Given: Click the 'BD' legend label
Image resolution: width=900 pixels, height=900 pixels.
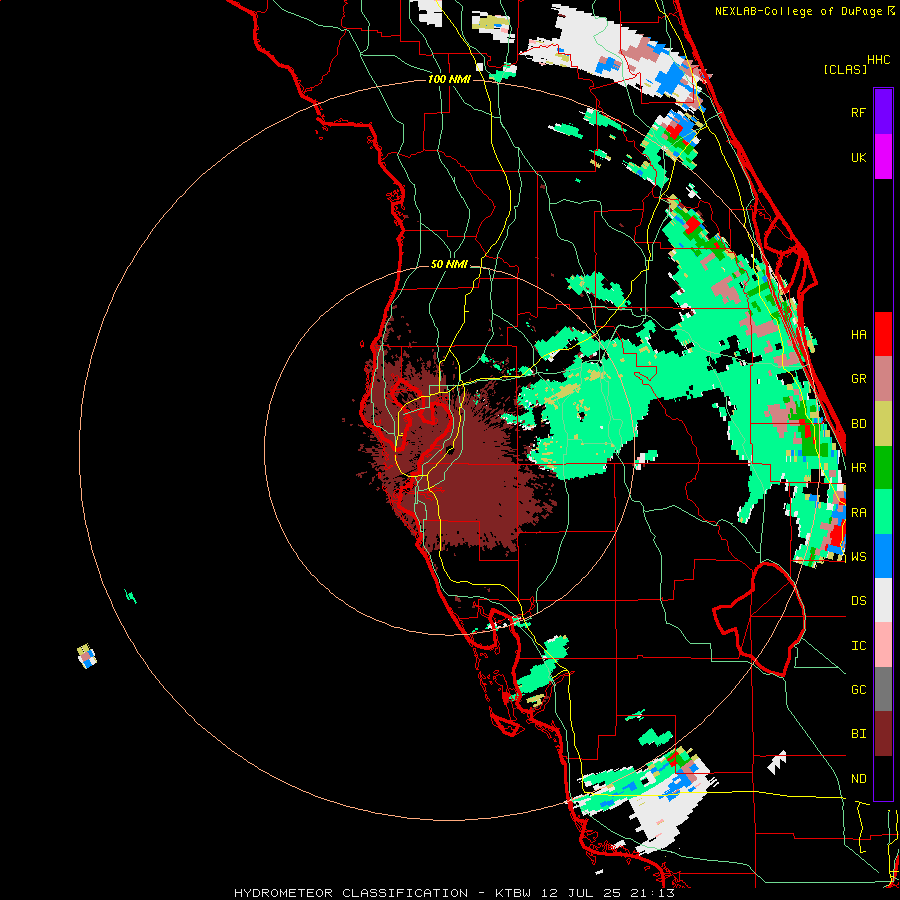Looking at the screenshot, I should 858,424.
